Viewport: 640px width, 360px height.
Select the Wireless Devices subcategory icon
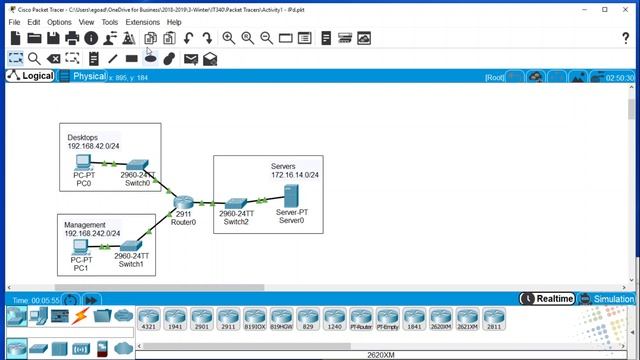coord(81,349)
